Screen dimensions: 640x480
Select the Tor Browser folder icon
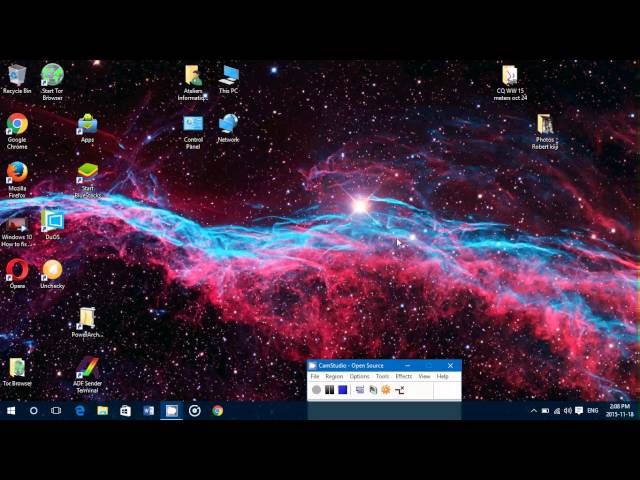coord(17,372)
